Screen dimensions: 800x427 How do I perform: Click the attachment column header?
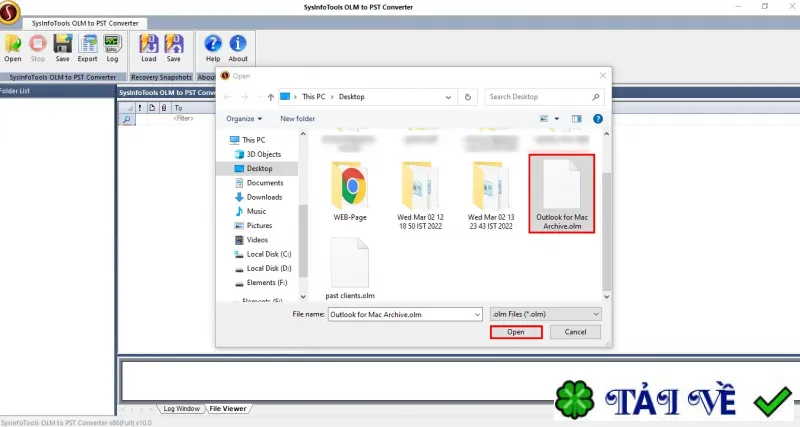(x=164, y=108)
